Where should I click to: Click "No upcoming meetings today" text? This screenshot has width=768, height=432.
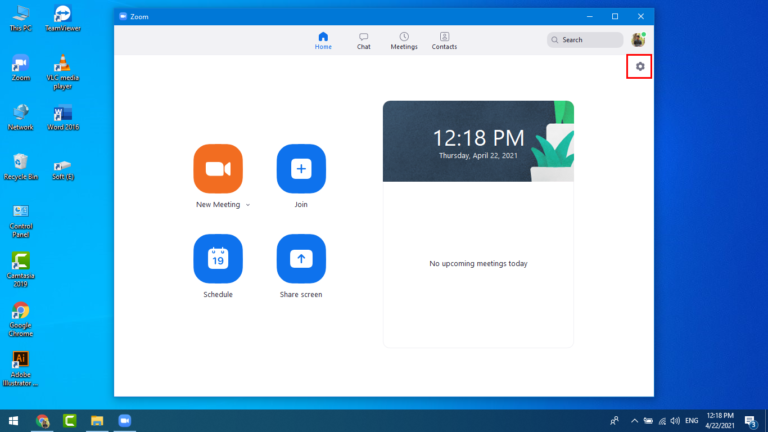(478, 264)
